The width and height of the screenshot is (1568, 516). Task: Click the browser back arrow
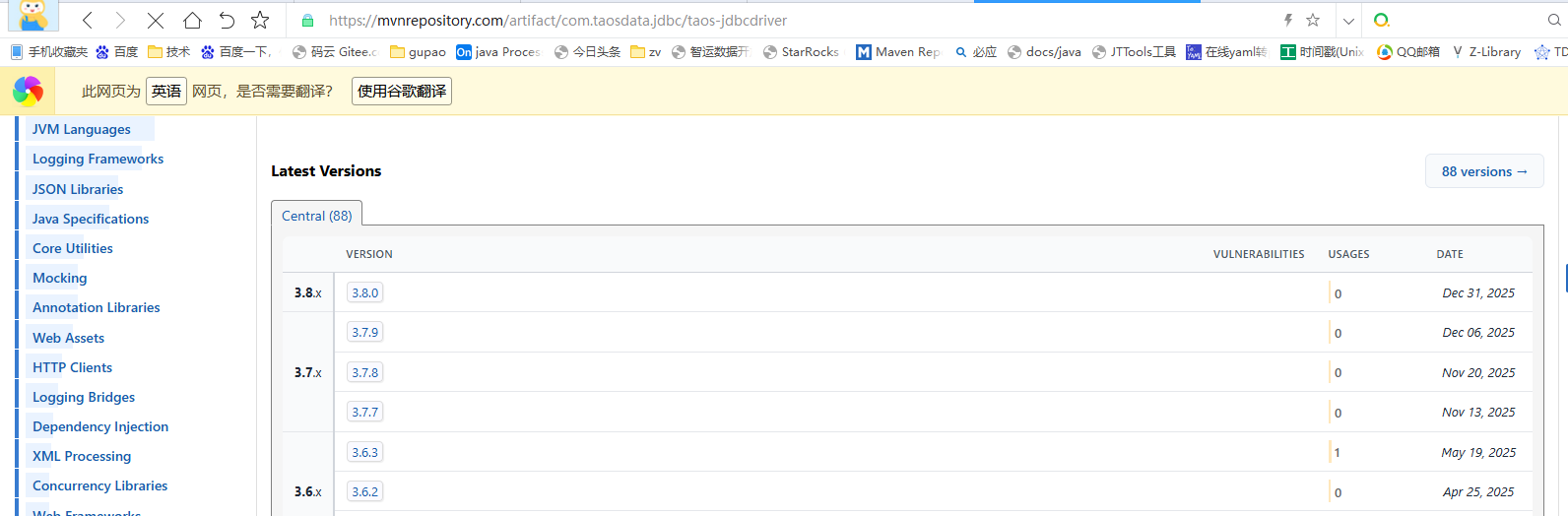(88, 20)
